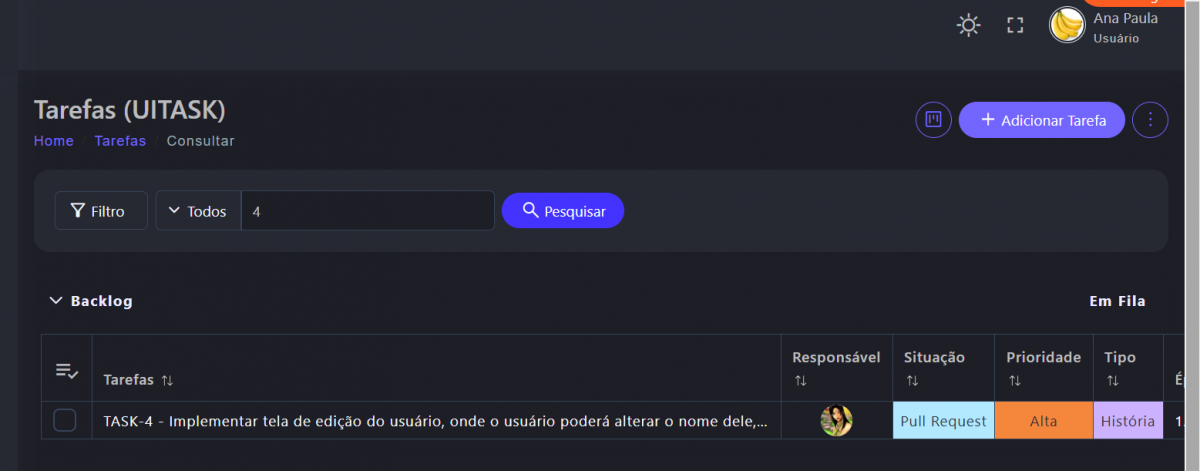Navigate to the Tarefas breadcrumb link
The image size is (1200, 471).
coord(120,141)
